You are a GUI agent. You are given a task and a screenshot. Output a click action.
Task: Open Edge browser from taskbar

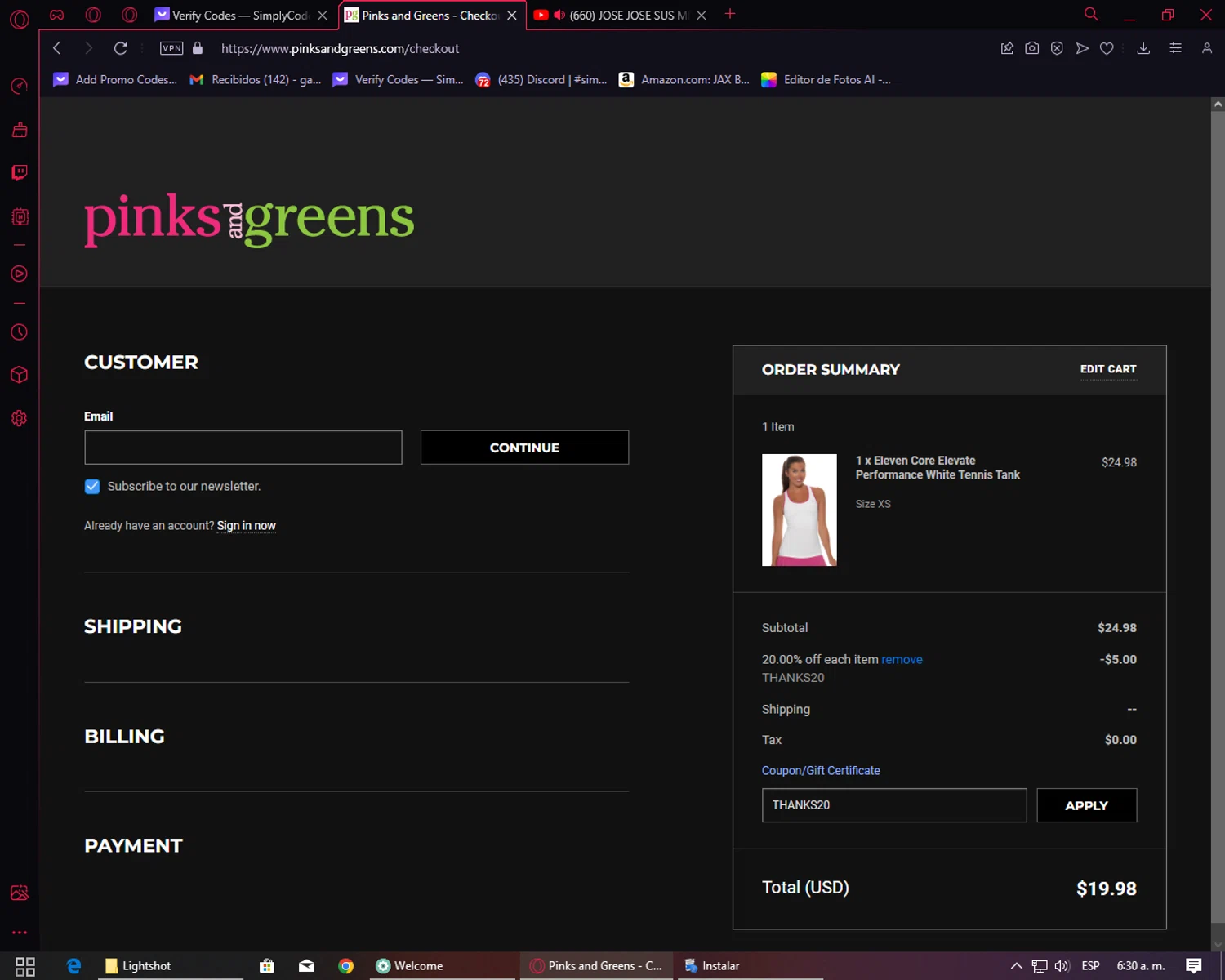click(x=73, y=966)
